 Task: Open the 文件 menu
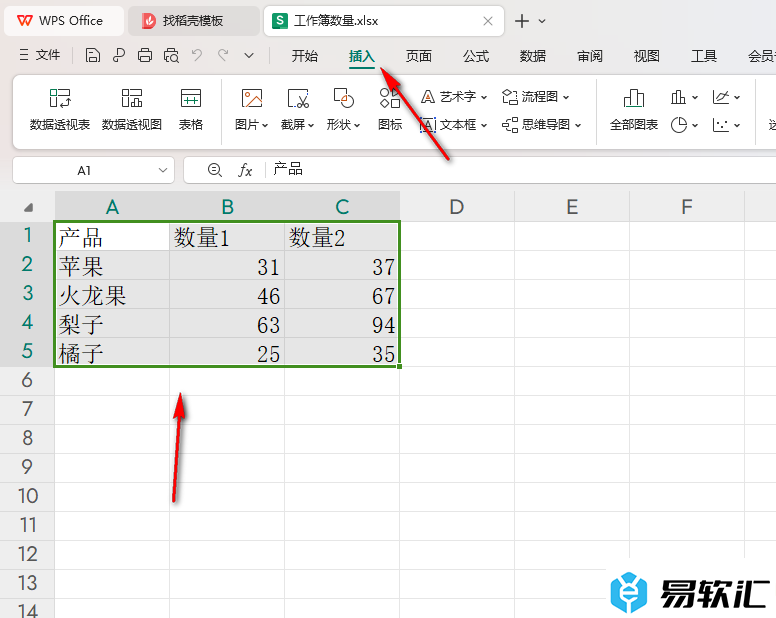pos(40,55)
